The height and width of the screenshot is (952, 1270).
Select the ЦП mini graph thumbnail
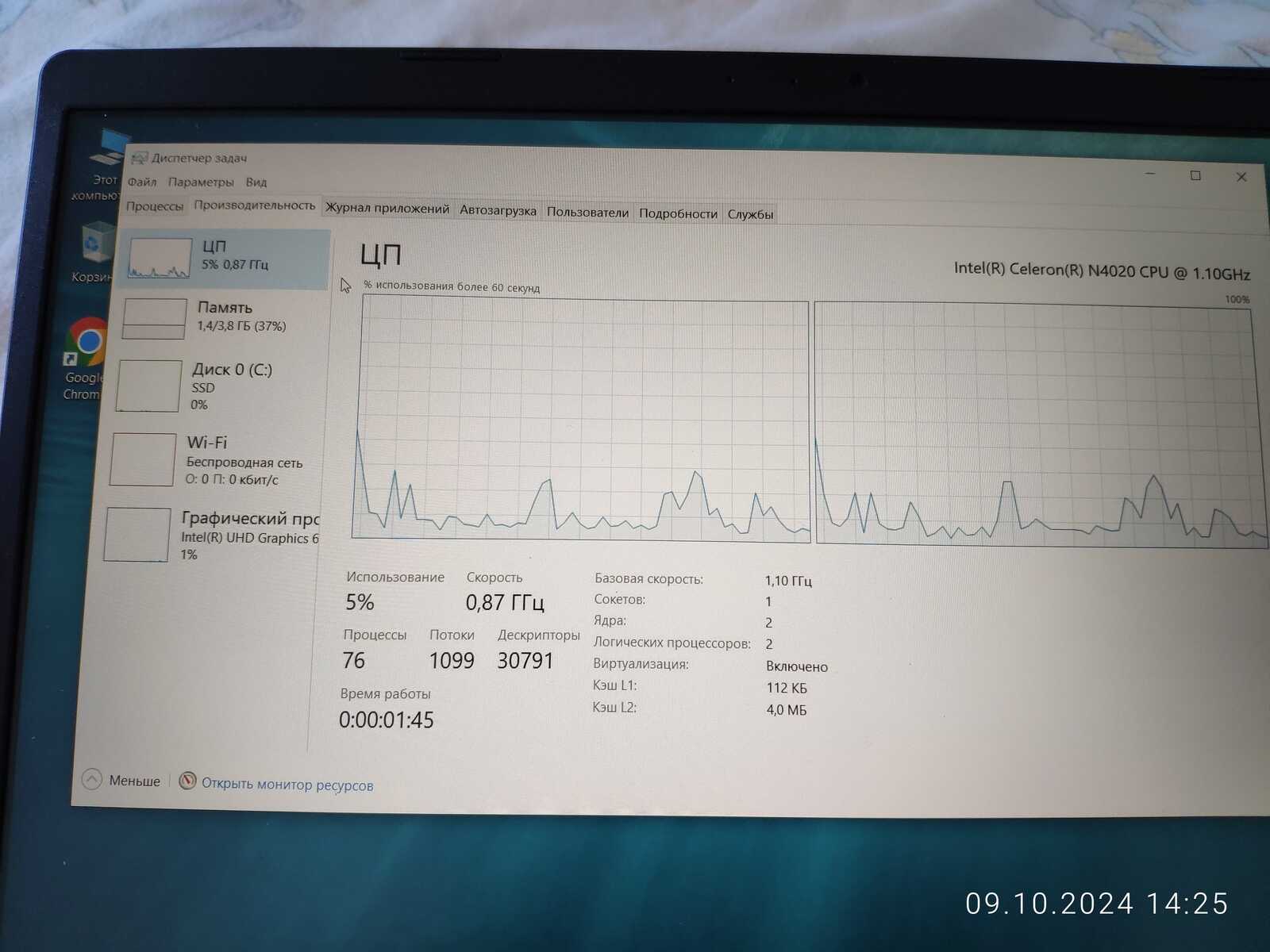pyautogui.click(x=160, y=258)
